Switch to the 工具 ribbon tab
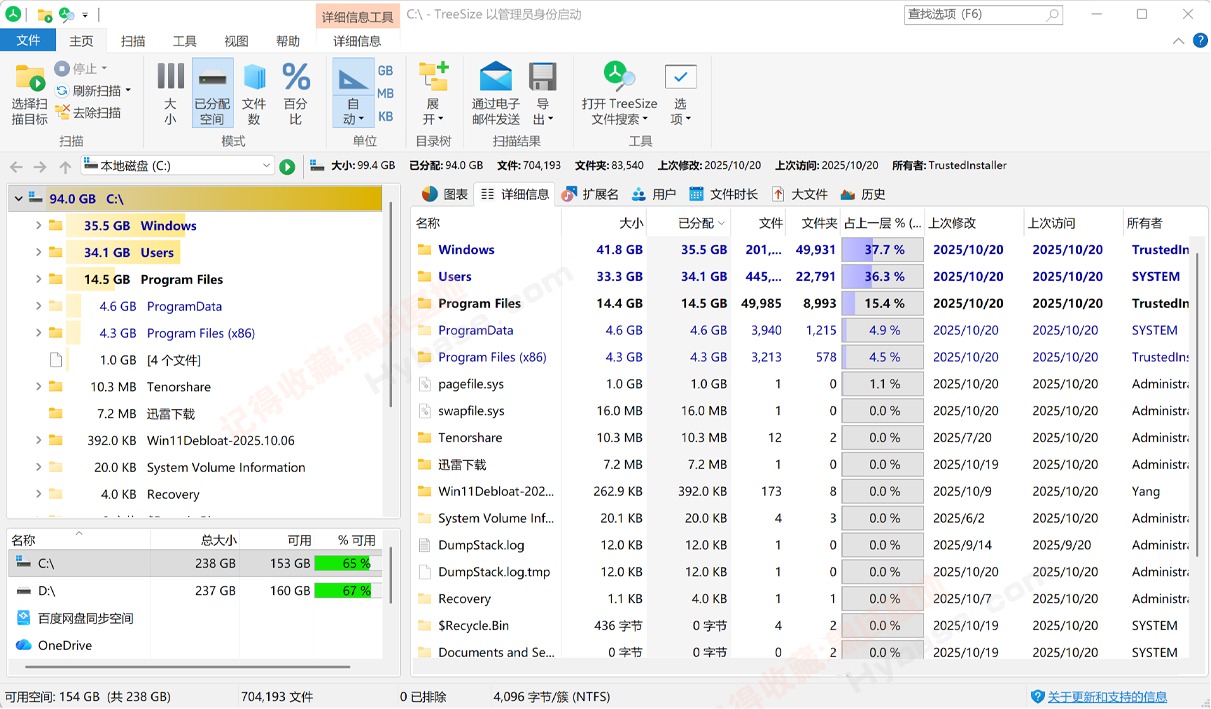The width and height of the screenshot is (1211, 709). (183, 40)
